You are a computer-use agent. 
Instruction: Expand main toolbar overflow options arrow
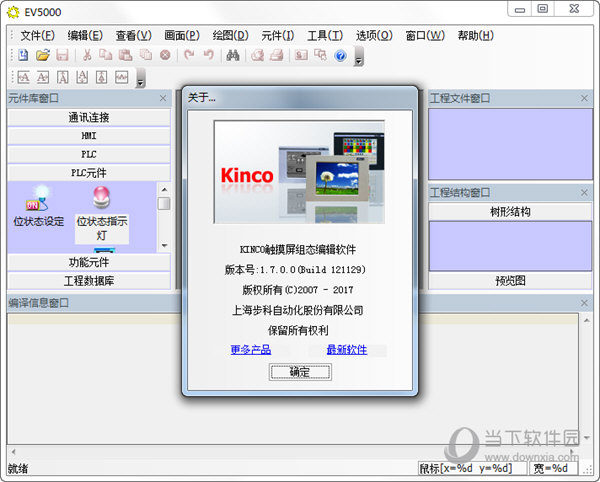click(359, 57)
